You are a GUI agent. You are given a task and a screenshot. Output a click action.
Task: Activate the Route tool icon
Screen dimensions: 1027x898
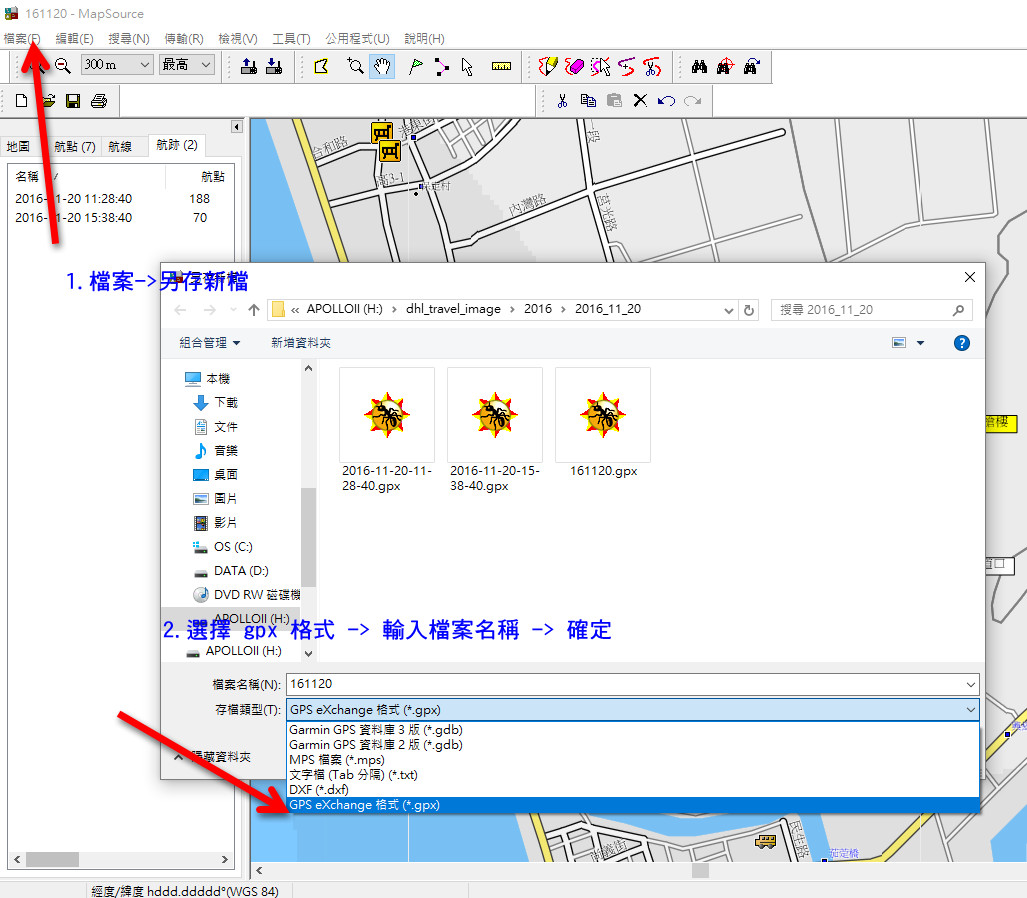click(x=441, y=66)
